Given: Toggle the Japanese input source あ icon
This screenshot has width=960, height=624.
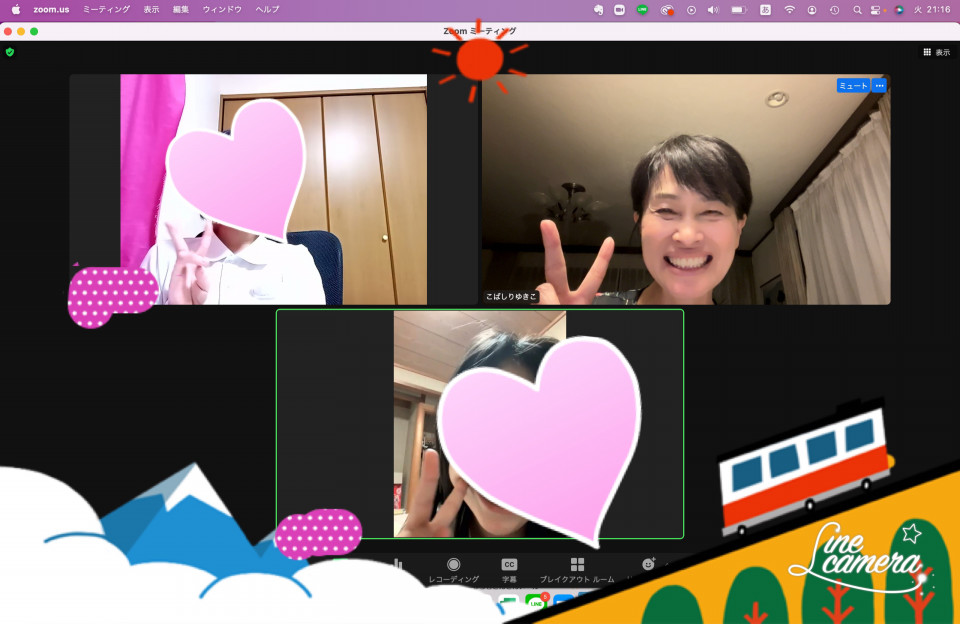Looking at the screenshot, I should [765, 9].
